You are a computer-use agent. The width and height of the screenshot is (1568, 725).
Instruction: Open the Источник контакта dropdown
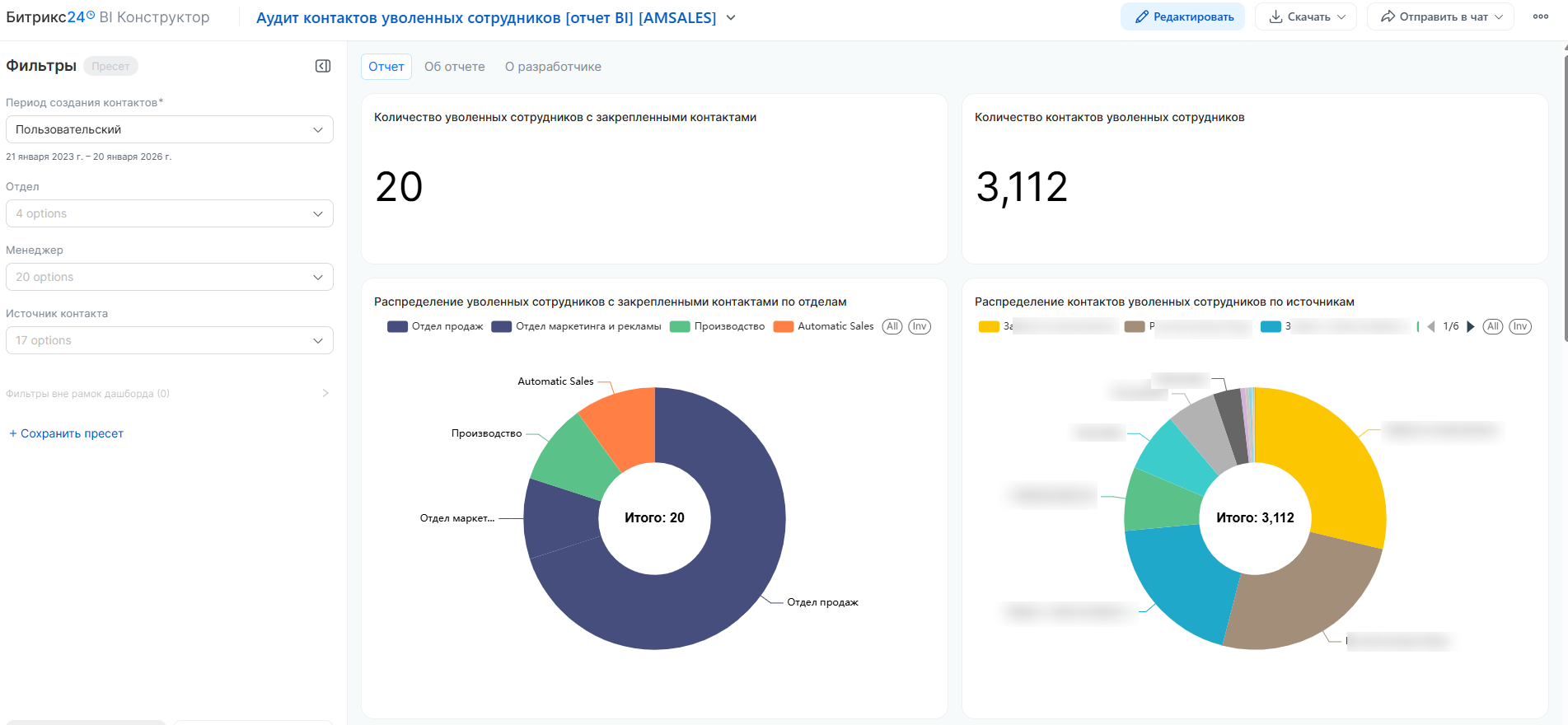point(170,340)
